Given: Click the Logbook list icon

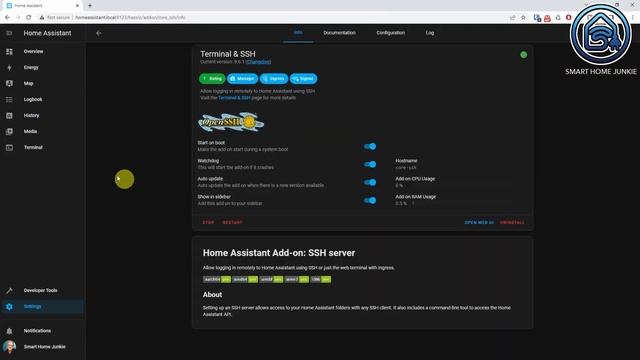Looking at the screenshot, I should pos(9,99).
